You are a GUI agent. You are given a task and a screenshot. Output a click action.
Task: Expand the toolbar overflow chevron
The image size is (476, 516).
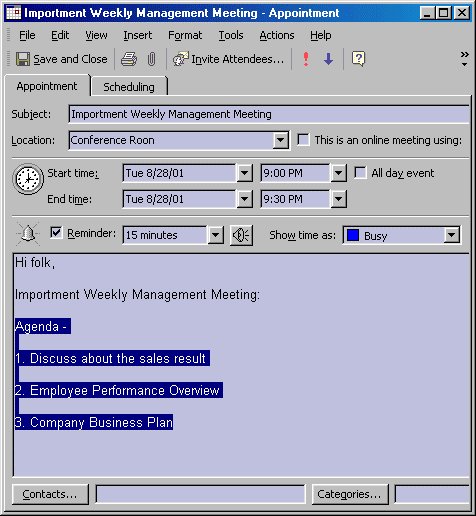point(464,59)
